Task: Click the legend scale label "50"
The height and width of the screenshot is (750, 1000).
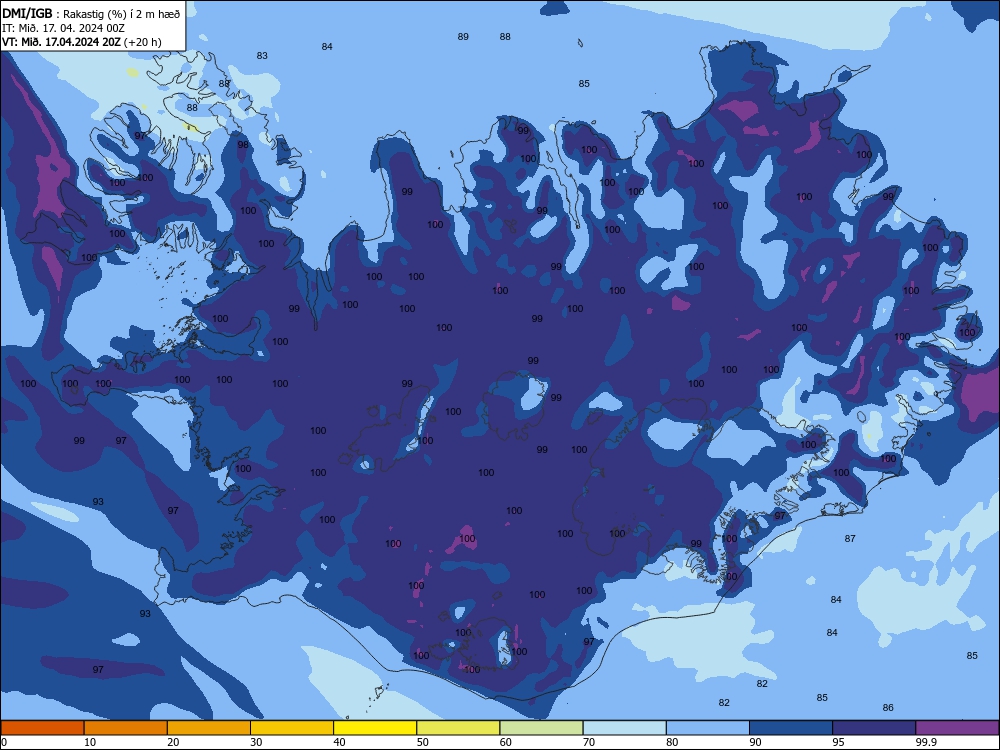Action: click(x=423, y=742)
